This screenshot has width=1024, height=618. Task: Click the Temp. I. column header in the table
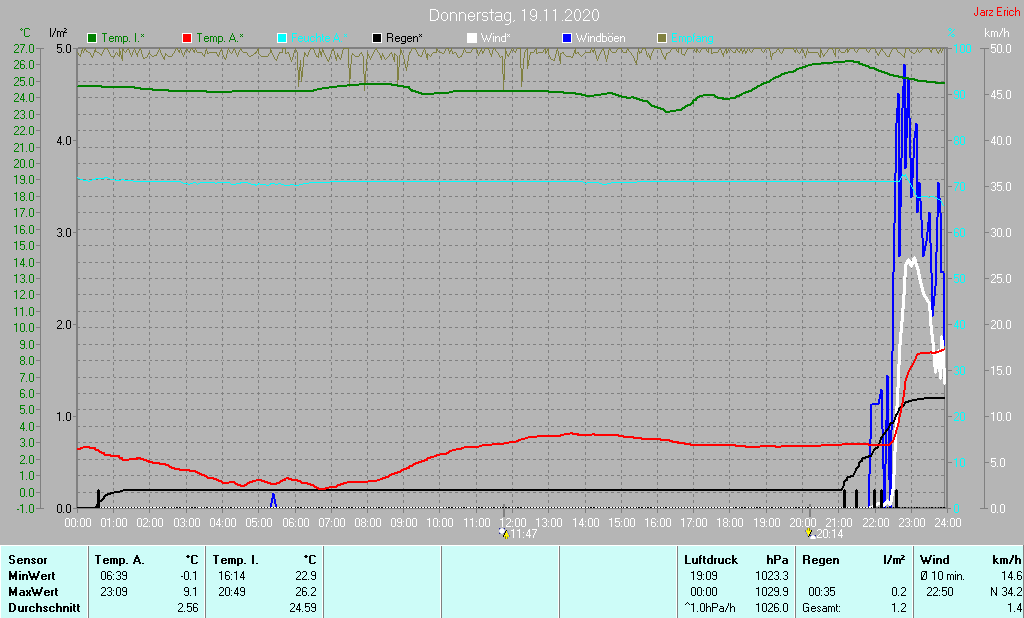235,560
